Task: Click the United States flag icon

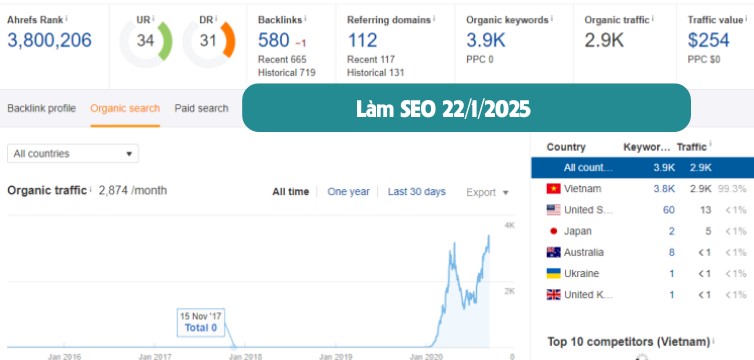Action: pos(553,210)
